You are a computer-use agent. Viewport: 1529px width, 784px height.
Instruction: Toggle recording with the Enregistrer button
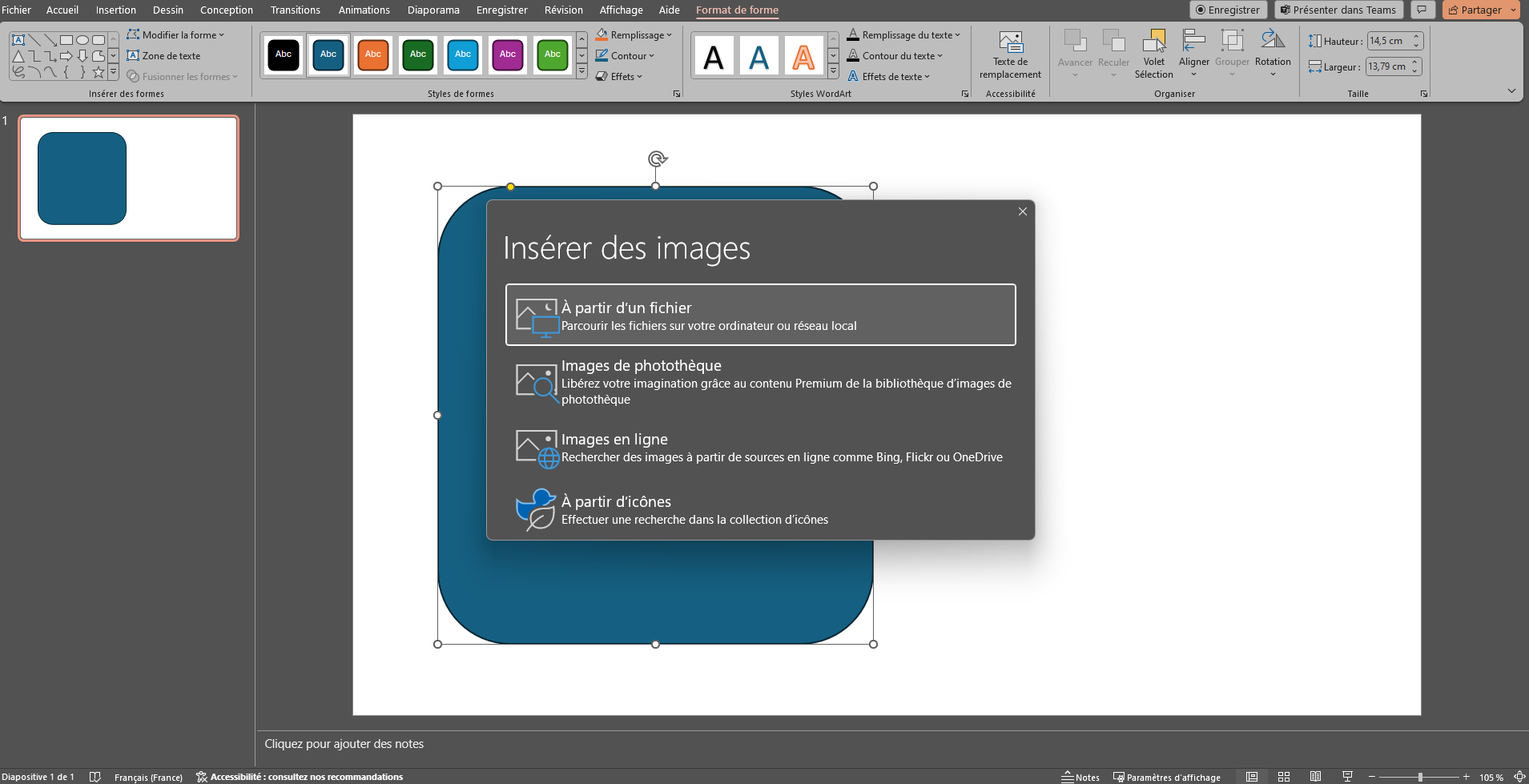(1228, 10)
